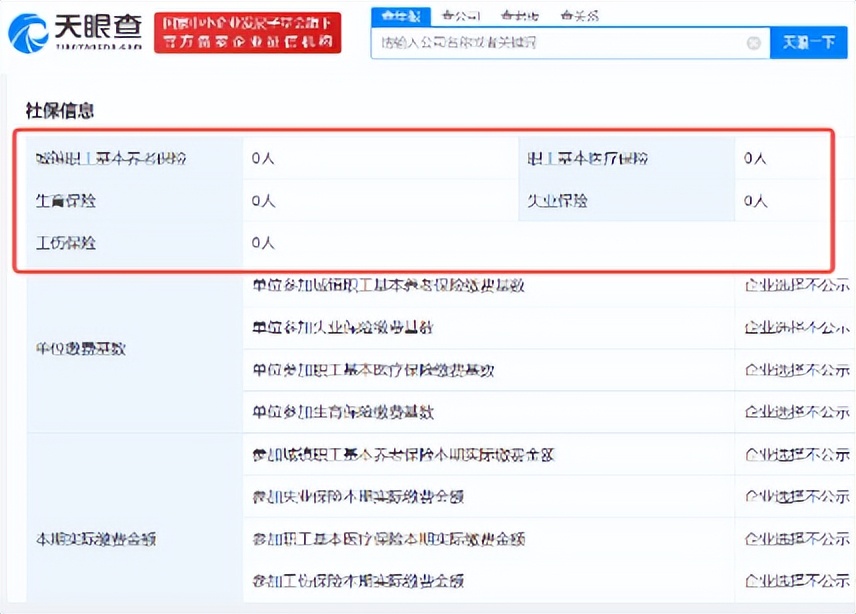Click the 0人 value for 工伤保险
This screenshot has height=614, width=856.
pos(261,243)
